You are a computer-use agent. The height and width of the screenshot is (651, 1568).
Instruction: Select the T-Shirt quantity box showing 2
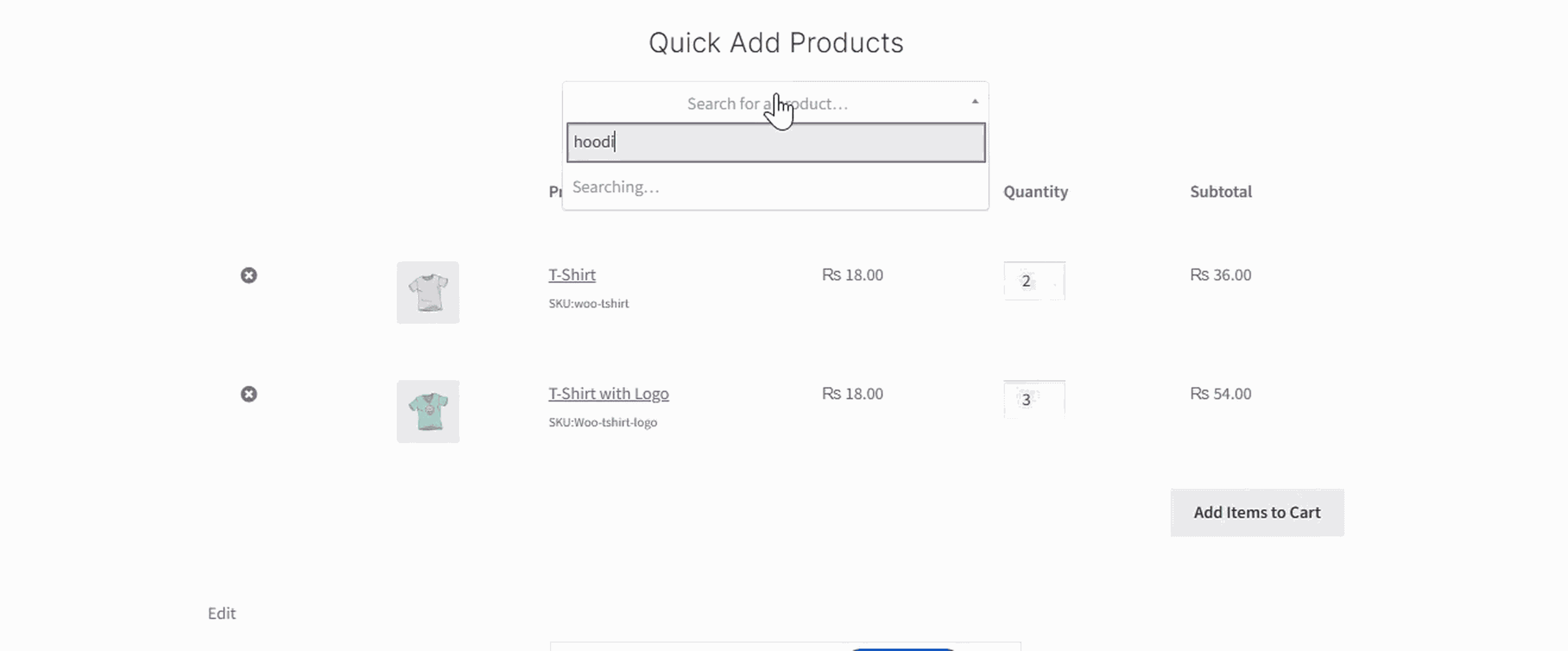pos(1033,281)
